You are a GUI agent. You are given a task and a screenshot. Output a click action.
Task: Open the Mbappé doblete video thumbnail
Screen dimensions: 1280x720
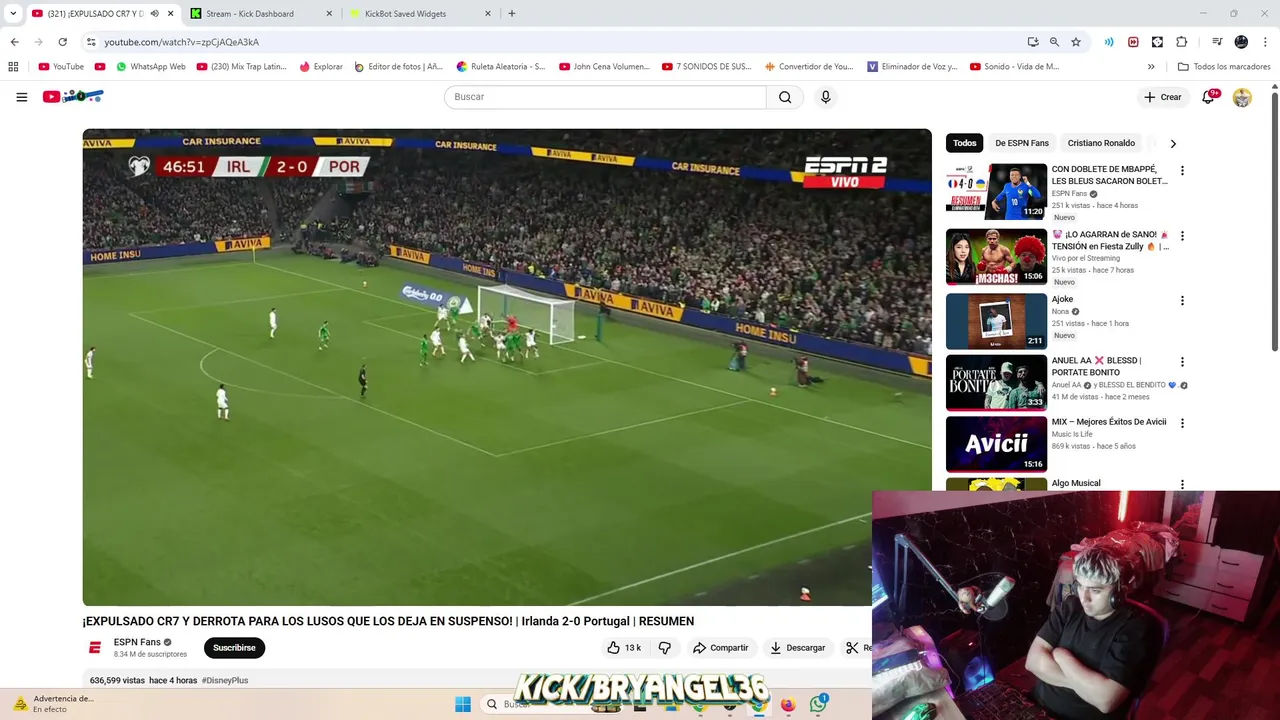coord(996,192)
